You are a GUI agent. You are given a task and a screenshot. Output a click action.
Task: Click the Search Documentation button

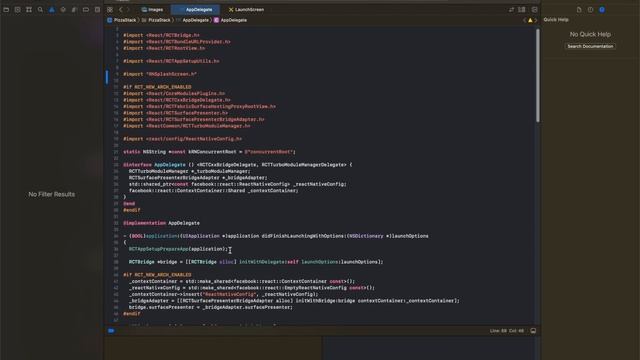590,46
